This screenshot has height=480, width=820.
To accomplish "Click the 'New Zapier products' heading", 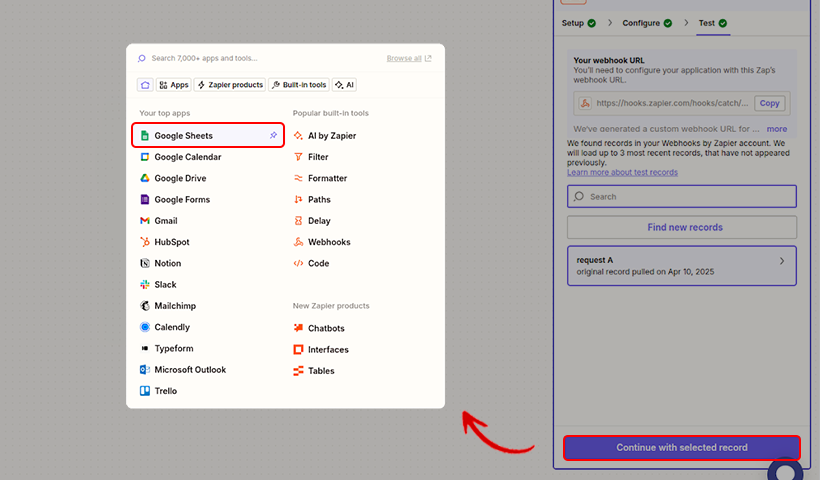I will (x=331, y=306).
